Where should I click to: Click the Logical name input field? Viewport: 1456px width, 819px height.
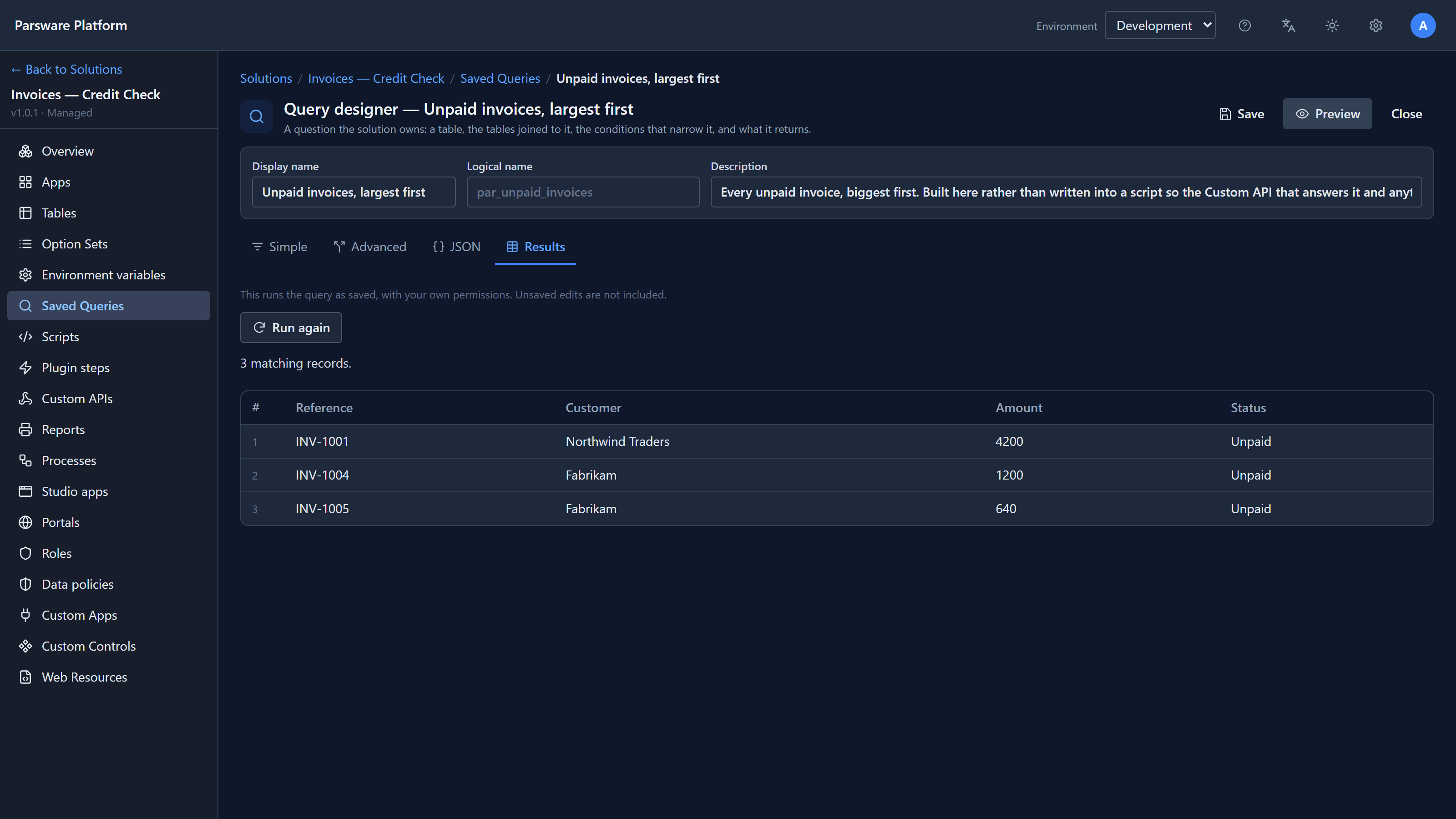click(x=583, y=192)
